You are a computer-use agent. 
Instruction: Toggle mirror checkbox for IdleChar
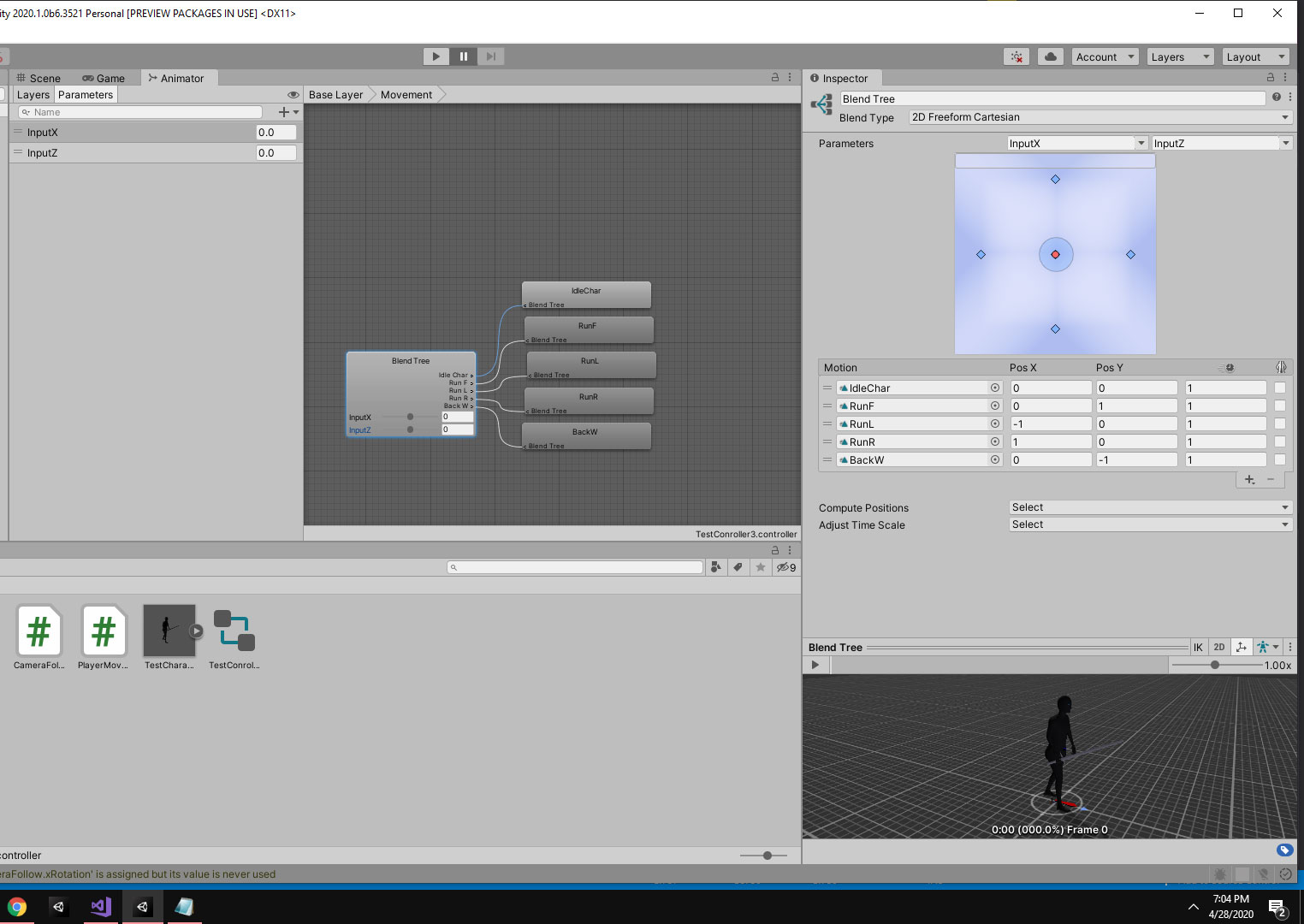click(x=1280, y=388)
